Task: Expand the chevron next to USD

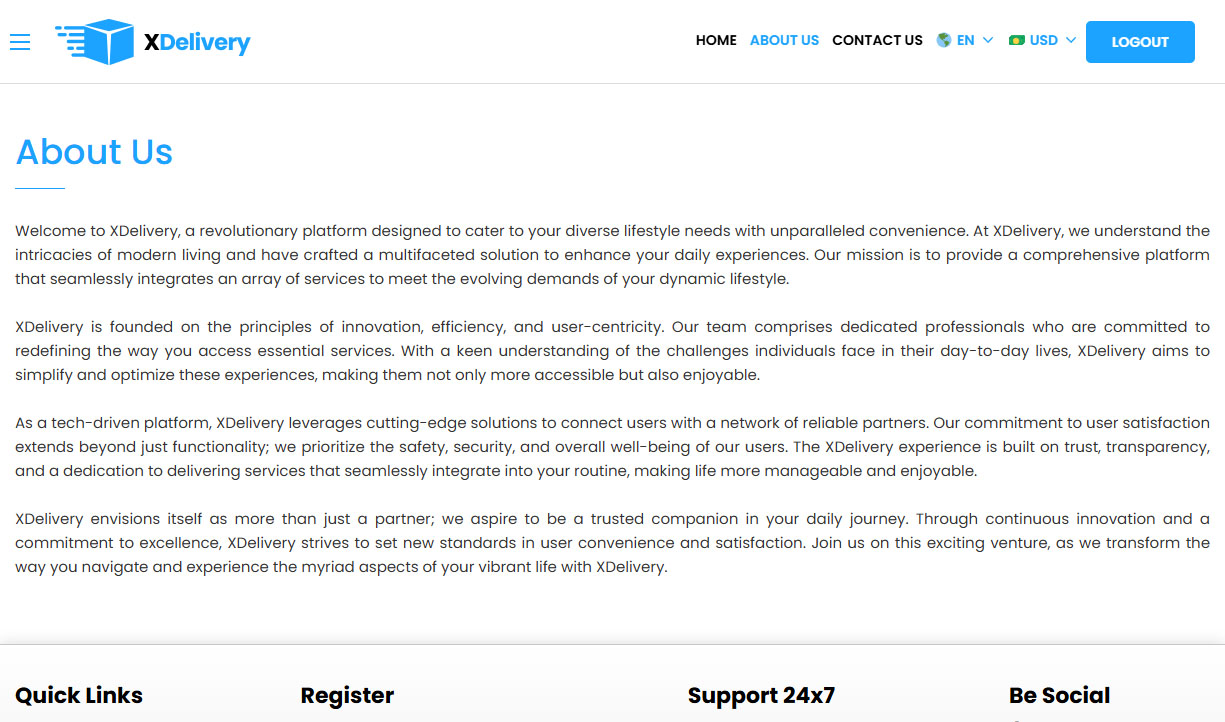Action: [x=1071, y=41]
